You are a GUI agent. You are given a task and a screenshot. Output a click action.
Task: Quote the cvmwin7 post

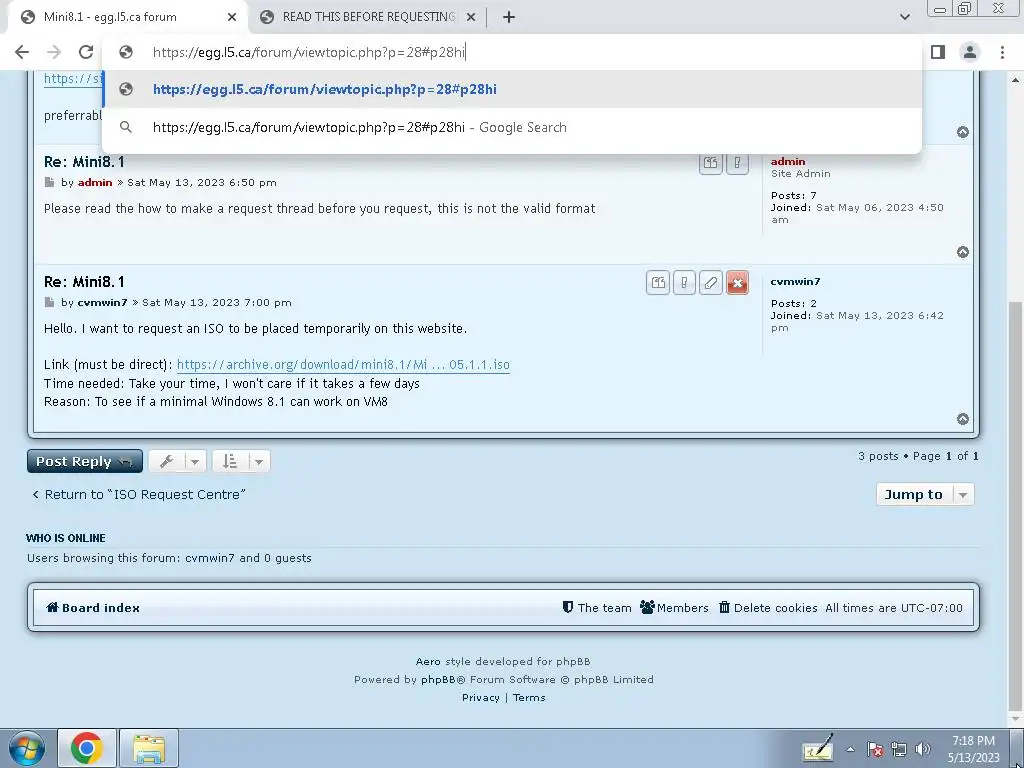coord(658,283)
